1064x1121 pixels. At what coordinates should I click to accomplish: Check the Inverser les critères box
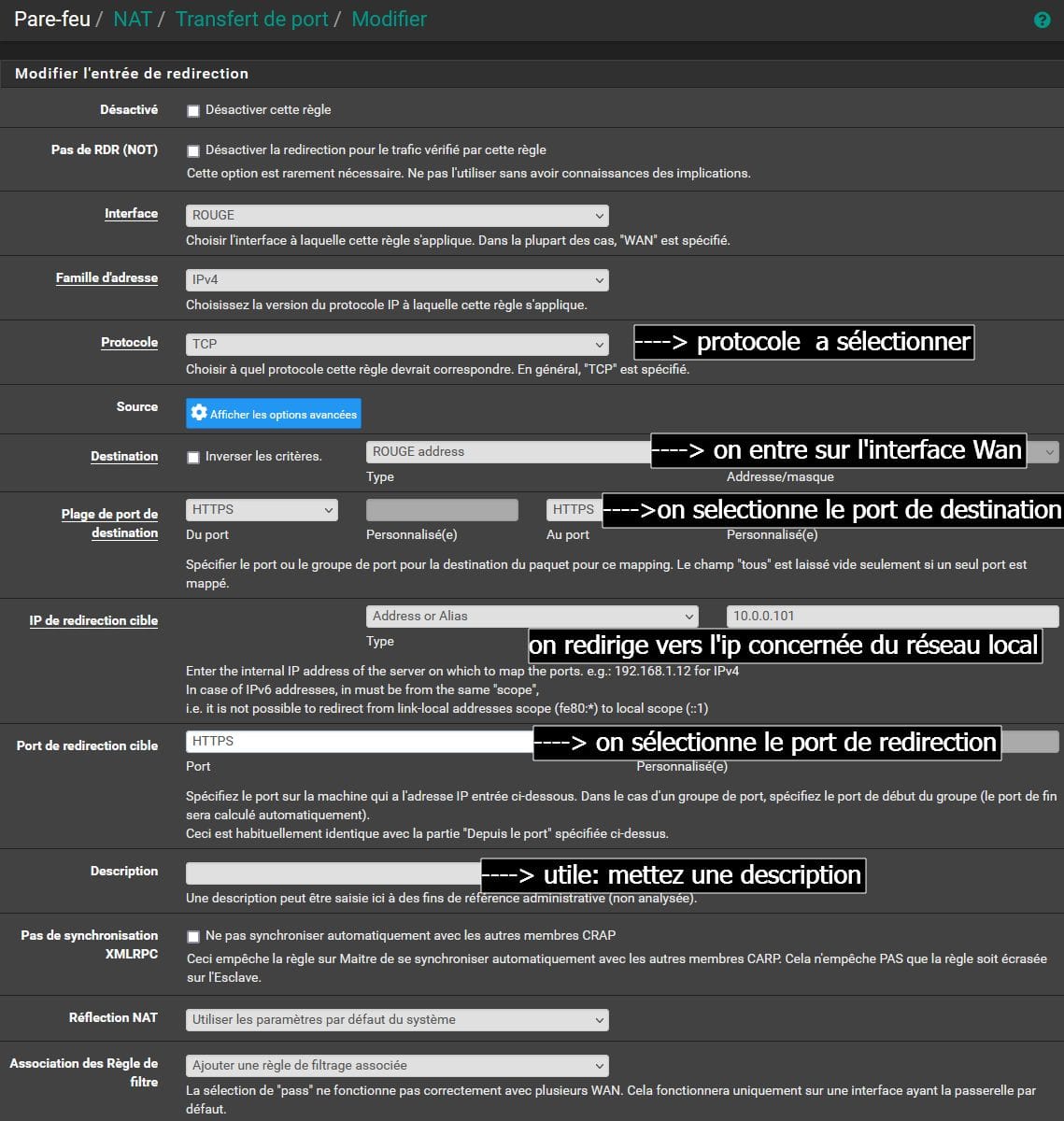(193, 457)
